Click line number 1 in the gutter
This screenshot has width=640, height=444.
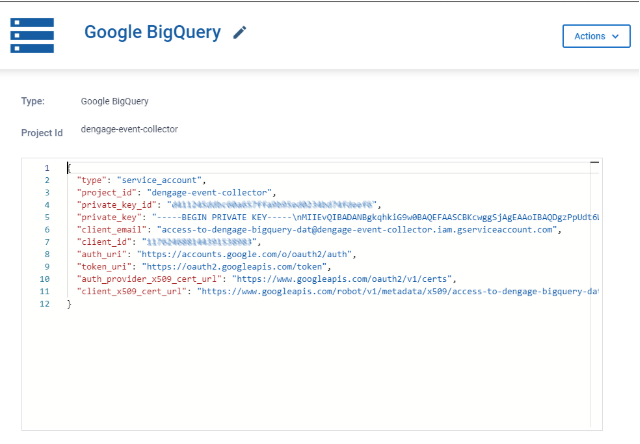[47, 168]
